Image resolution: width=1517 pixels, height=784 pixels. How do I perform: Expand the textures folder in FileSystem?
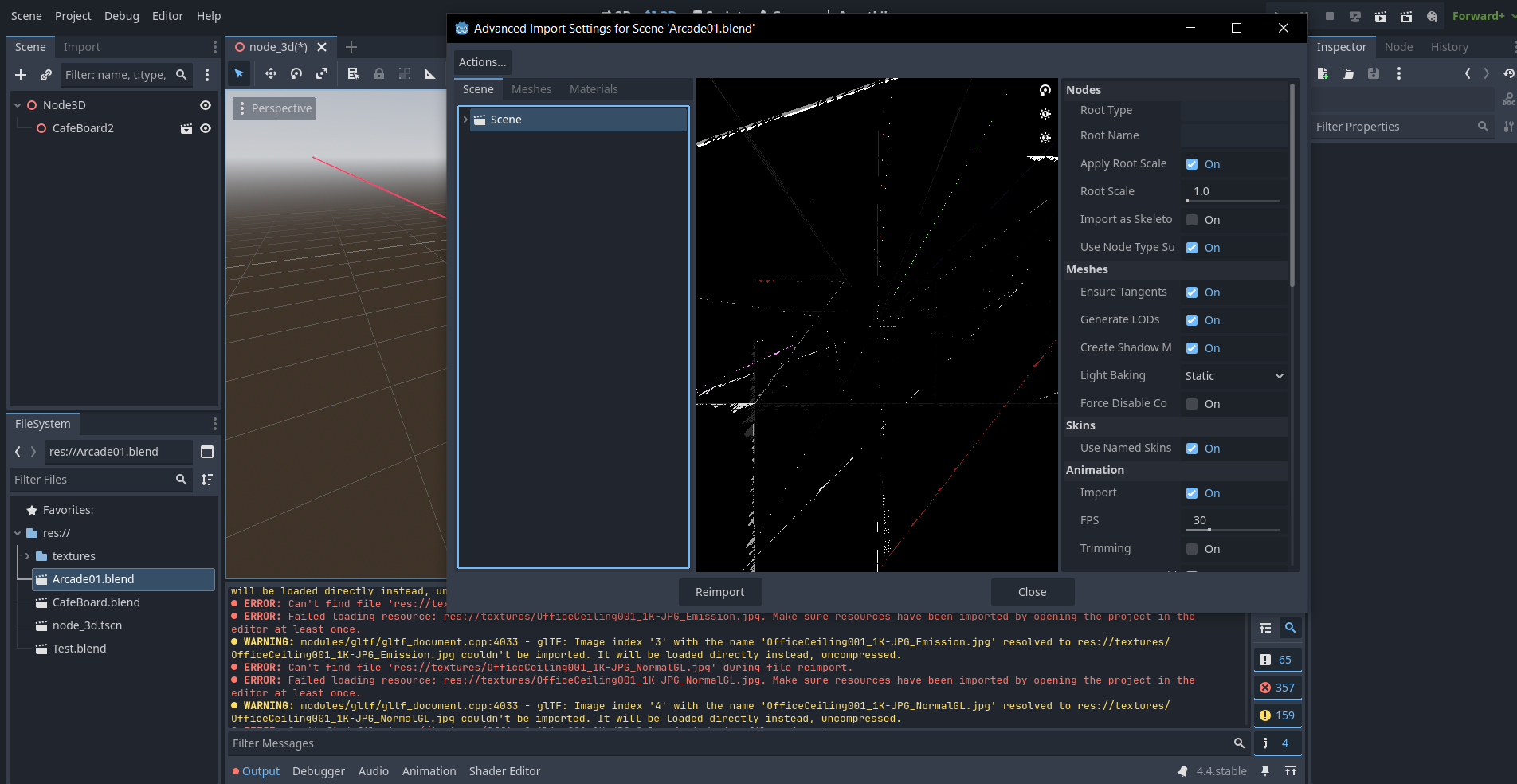pos(28,556)
